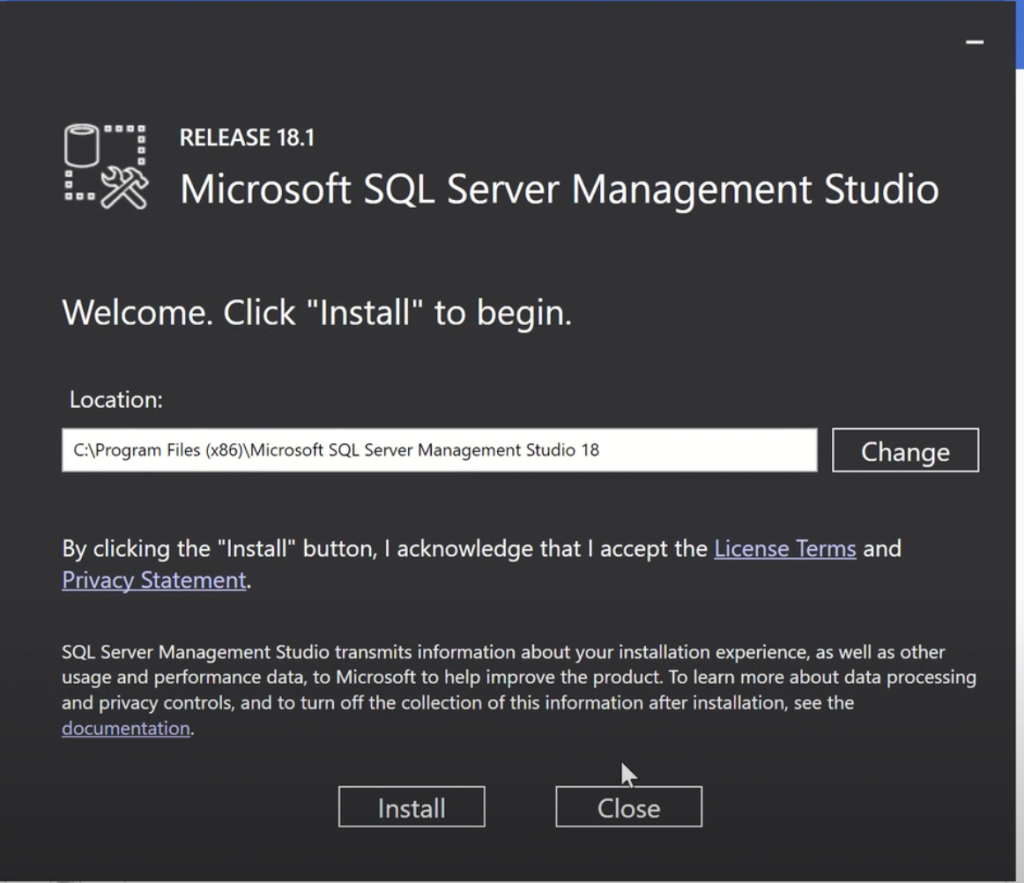Viewport: 1024px width, 883px height.
Task: Click the SQL Server Management Studio logo icon
Action: 106,167
